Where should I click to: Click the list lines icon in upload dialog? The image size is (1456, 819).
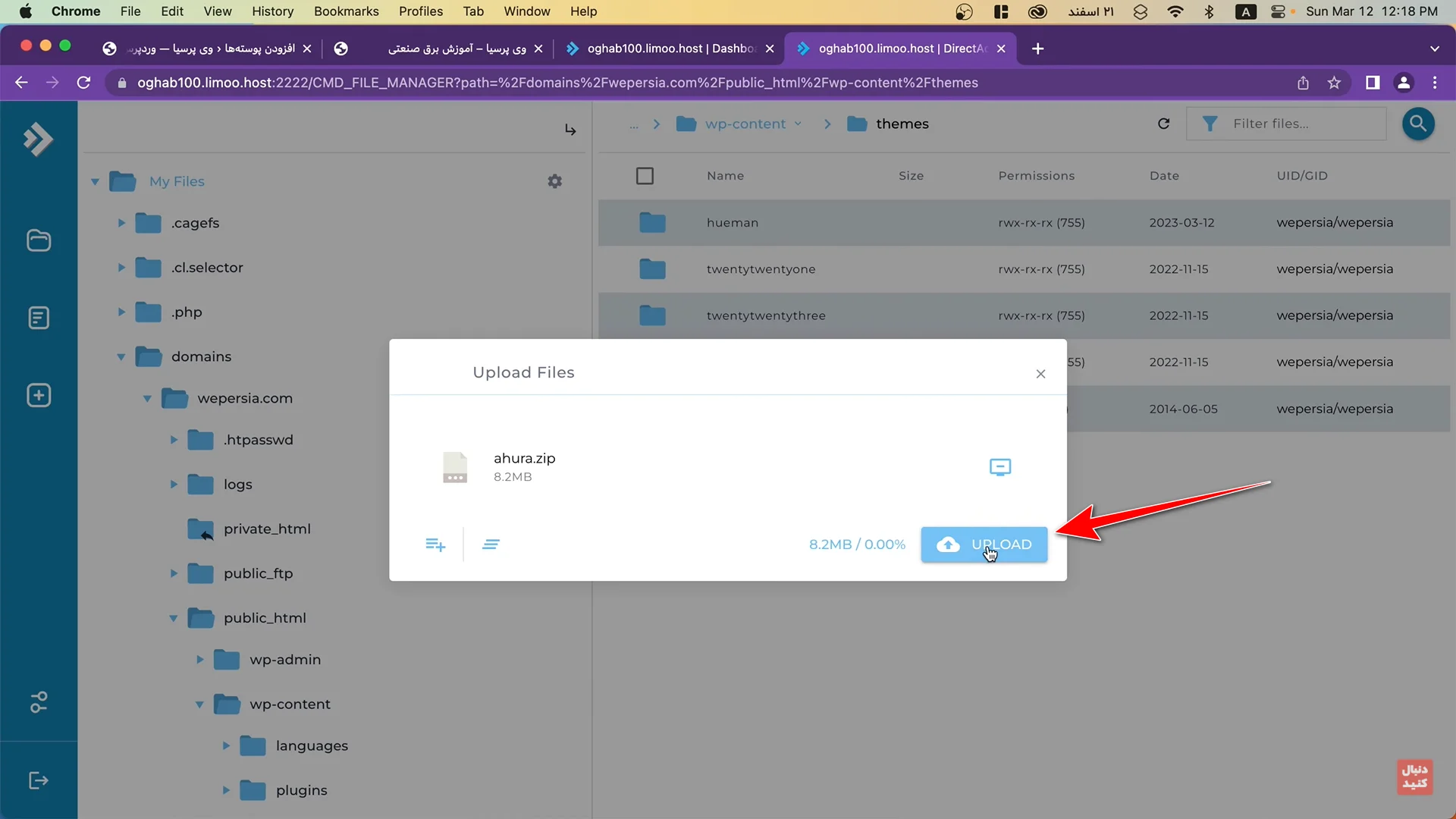(x=491, y=544)
